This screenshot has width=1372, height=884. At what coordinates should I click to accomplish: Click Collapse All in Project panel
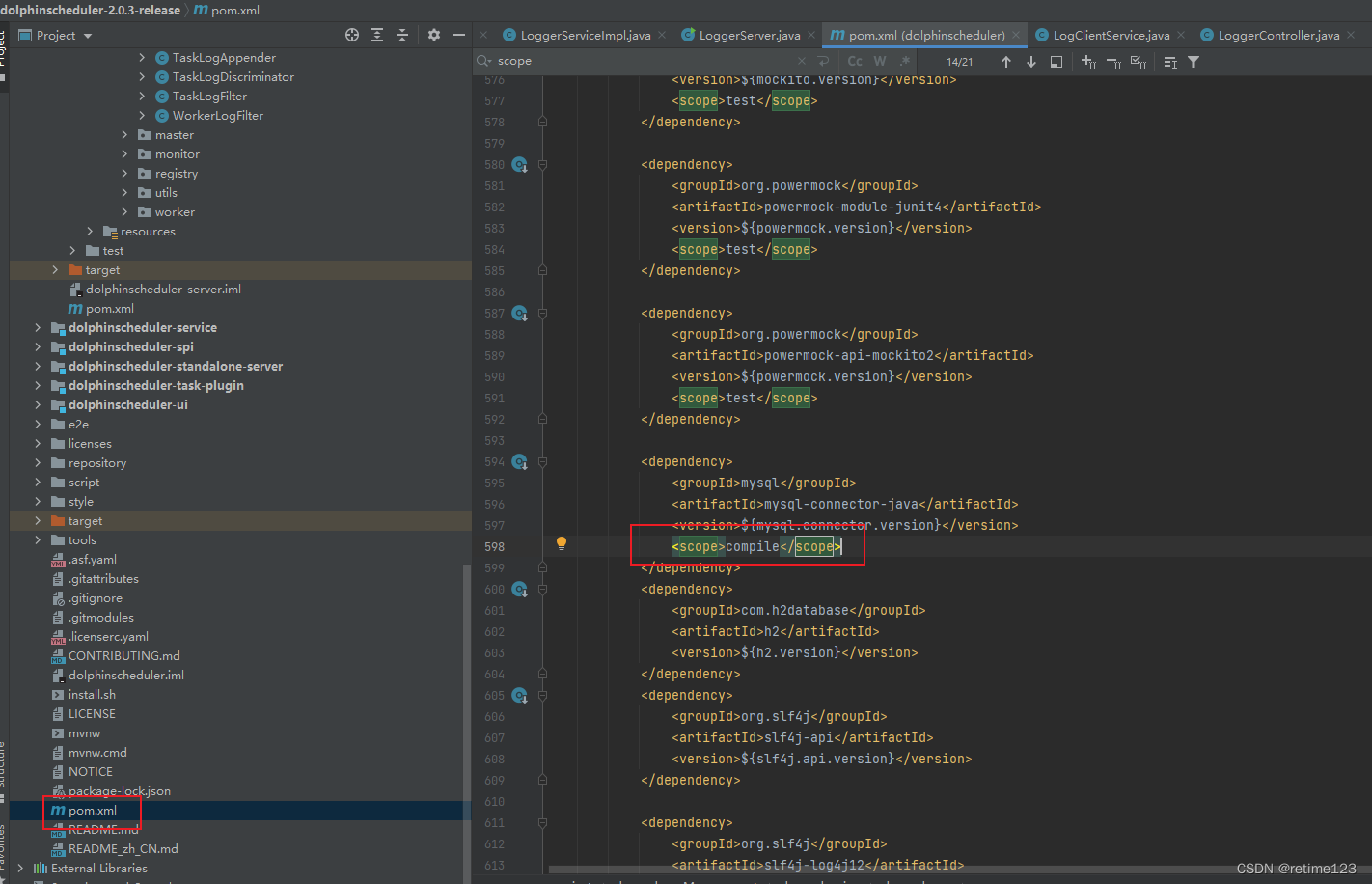[402, 35]
